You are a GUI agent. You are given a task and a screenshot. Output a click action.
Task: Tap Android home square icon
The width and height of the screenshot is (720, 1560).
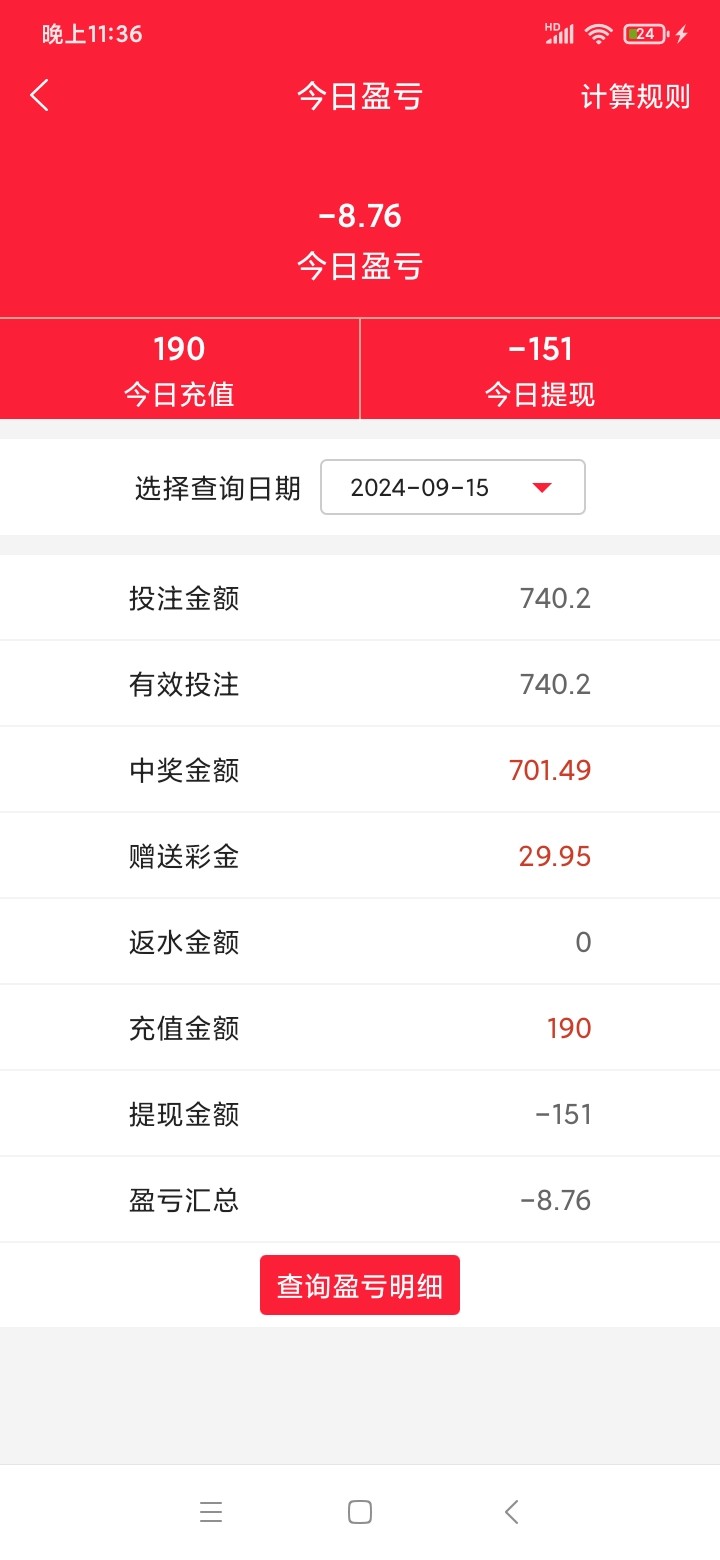[360, 1512]
